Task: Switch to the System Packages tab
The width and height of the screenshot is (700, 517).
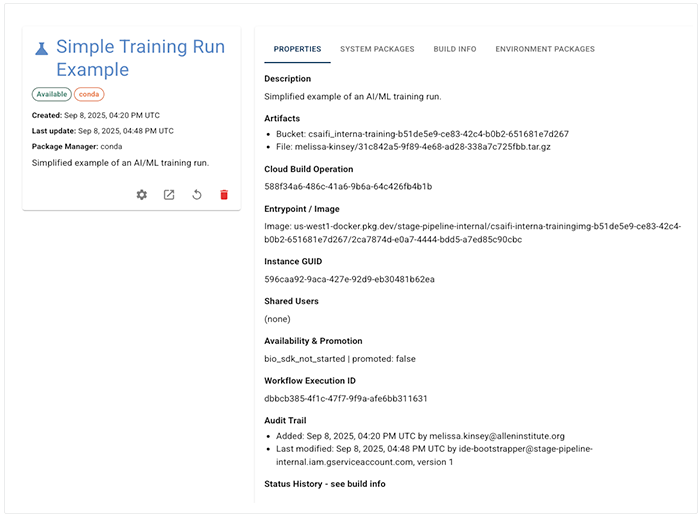Action: pyautogui.click(x=376, y=49)
